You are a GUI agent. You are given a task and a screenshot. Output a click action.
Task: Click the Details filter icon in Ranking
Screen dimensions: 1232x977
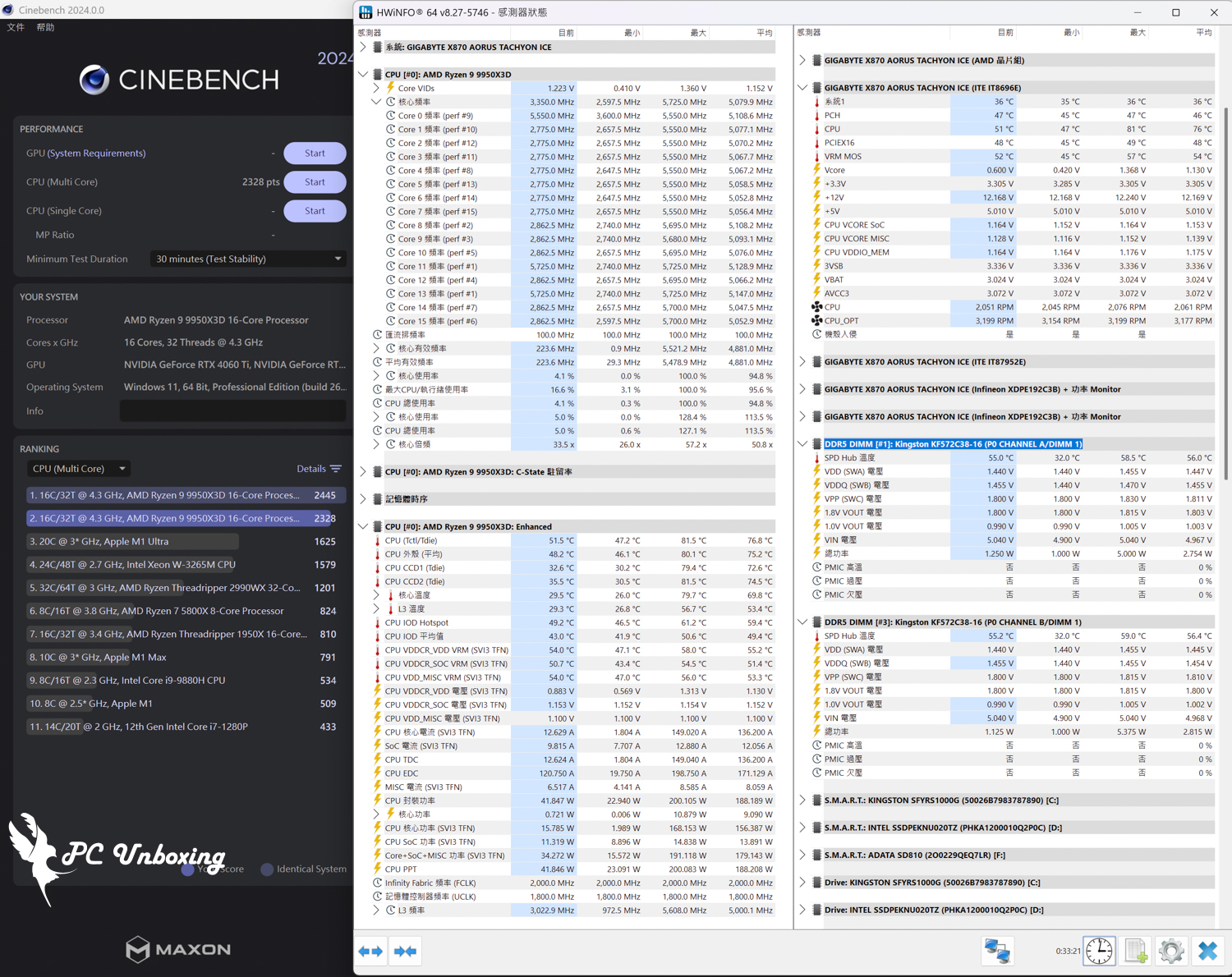[x=335, y=469]
